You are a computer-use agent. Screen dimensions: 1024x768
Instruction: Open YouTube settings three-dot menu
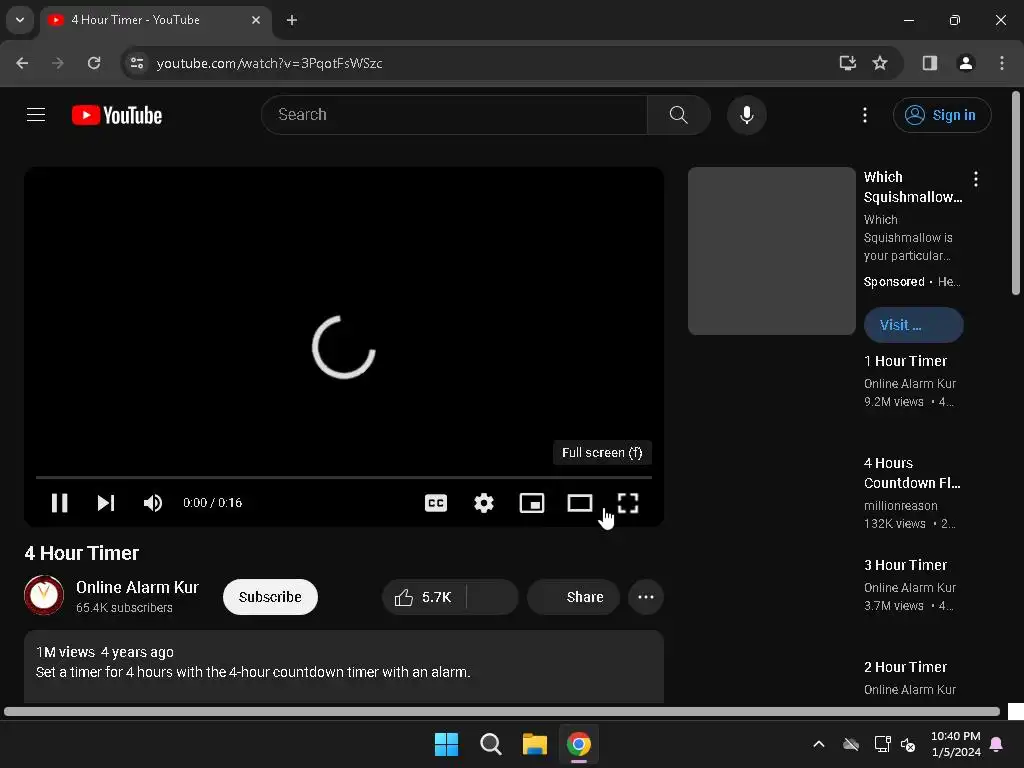point(865,115)
